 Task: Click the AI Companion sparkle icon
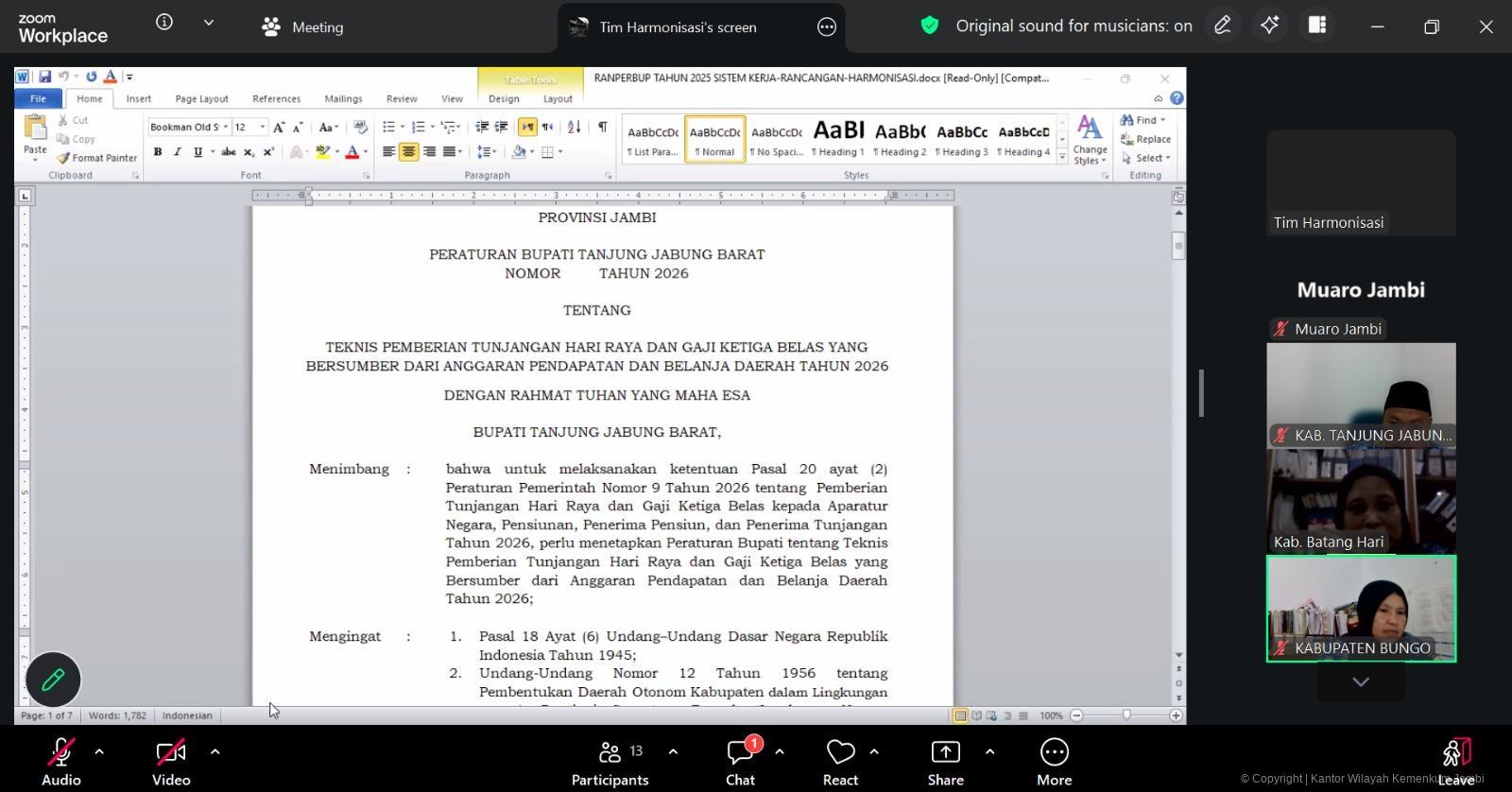click(x=1269, y=26)
